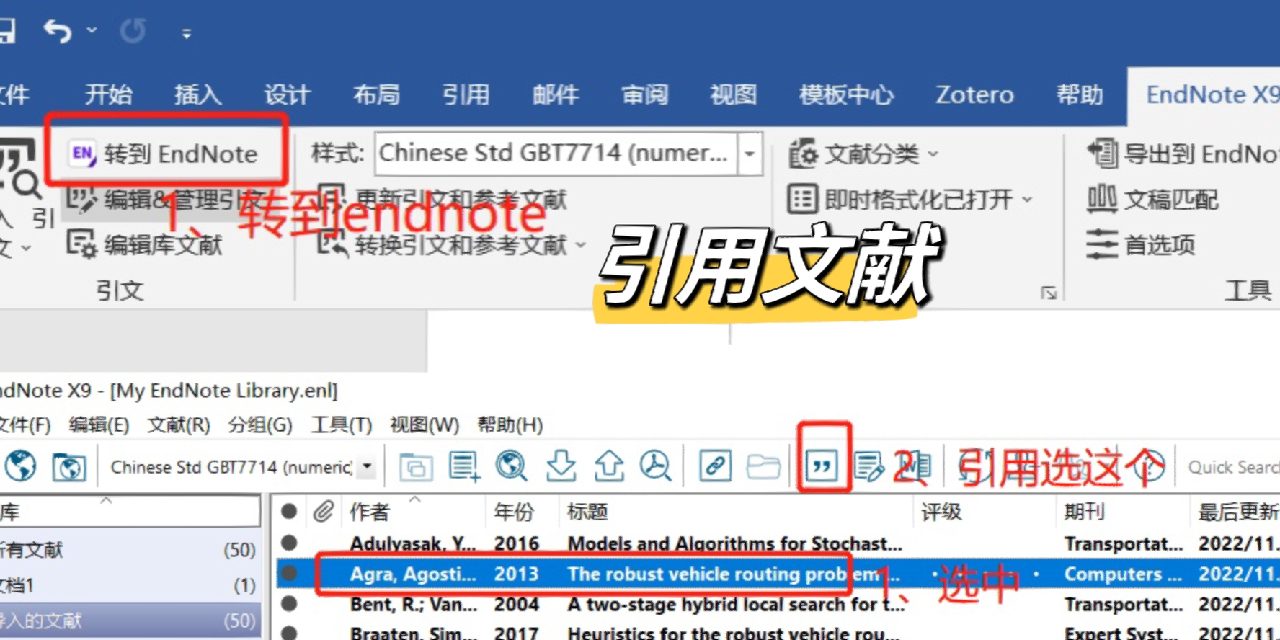
Task: Click the Insert Citation quotation-mark icon
Action: point(823,466)
